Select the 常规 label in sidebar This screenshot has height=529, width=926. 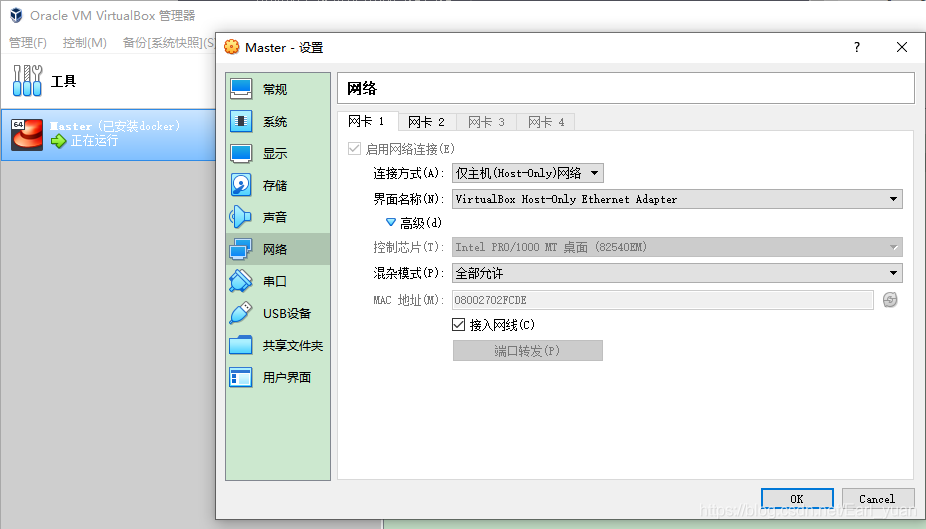(275, 90)
